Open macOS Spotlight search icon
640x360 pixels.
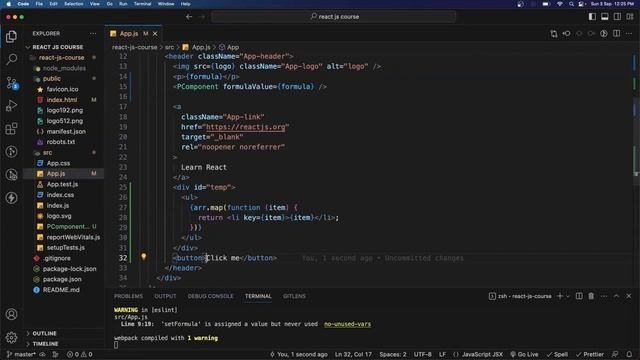[x=571, y=4]
